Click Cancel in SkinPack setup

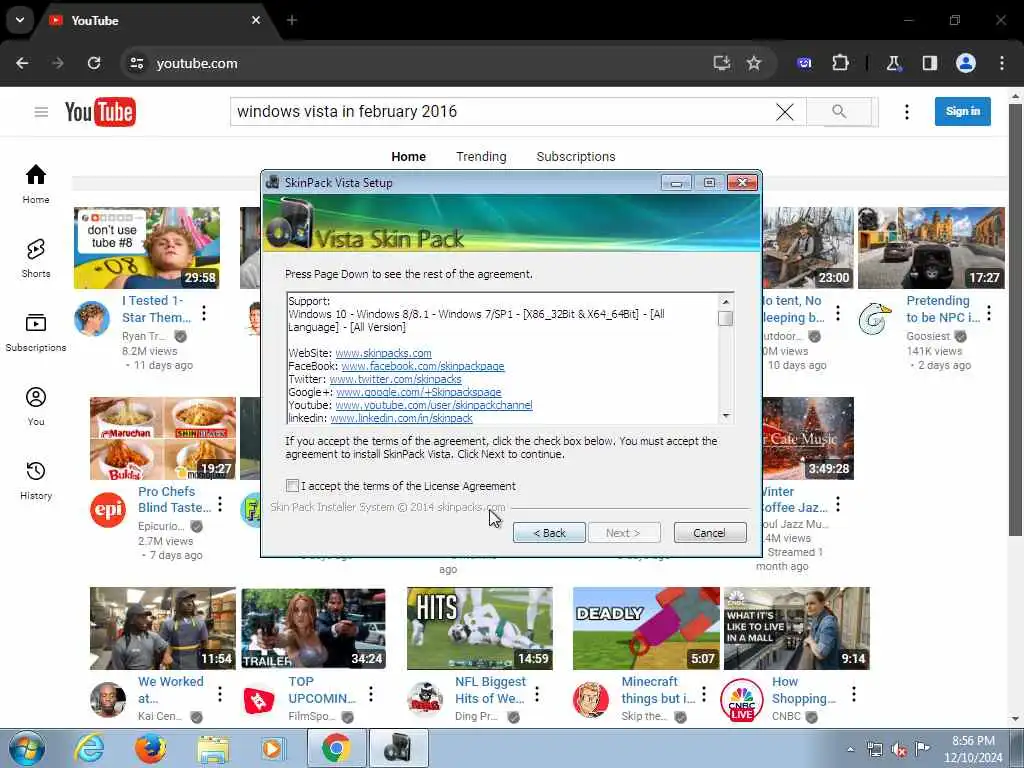tap(710, 533)
